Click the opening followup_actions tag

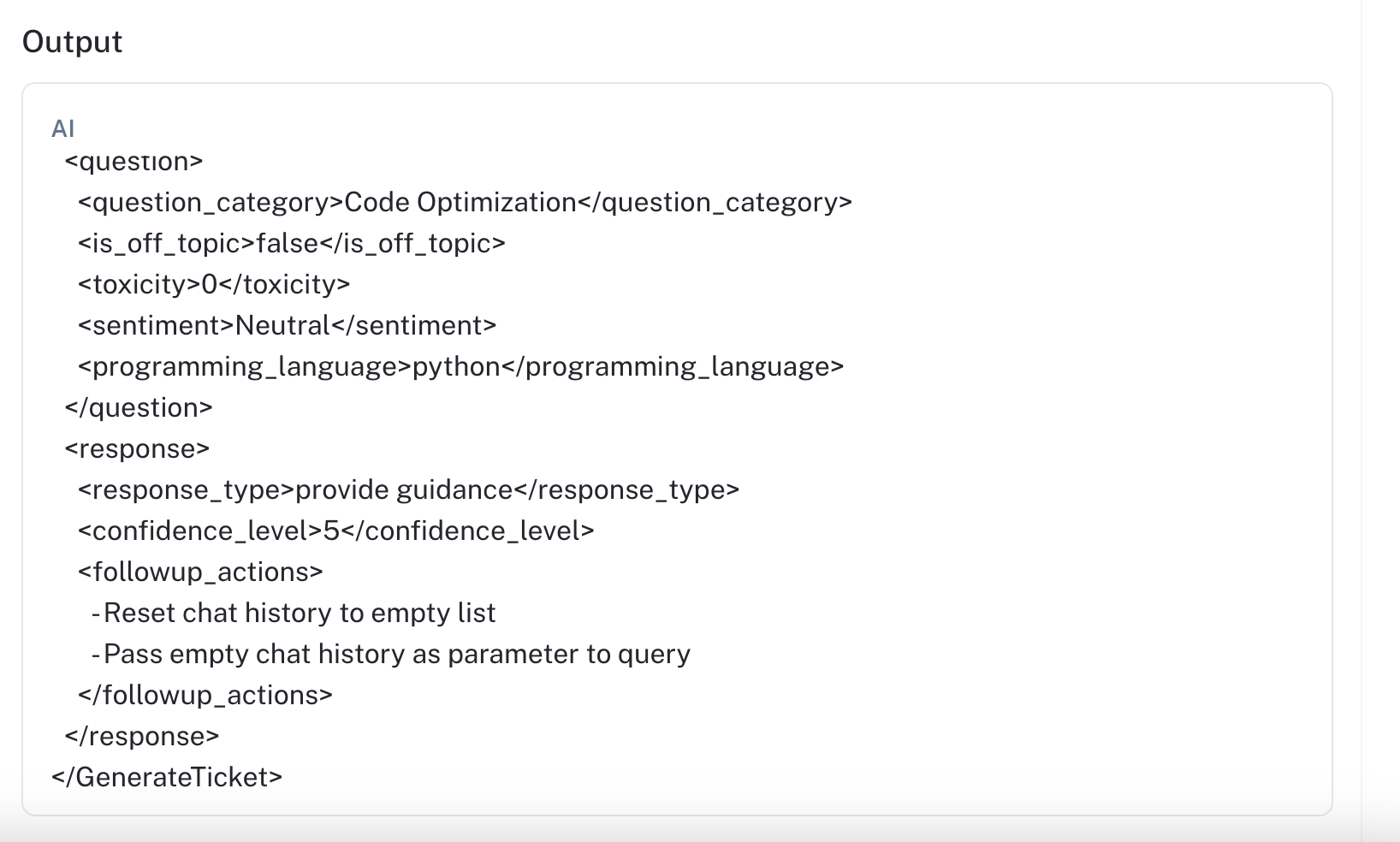[200, 572]
